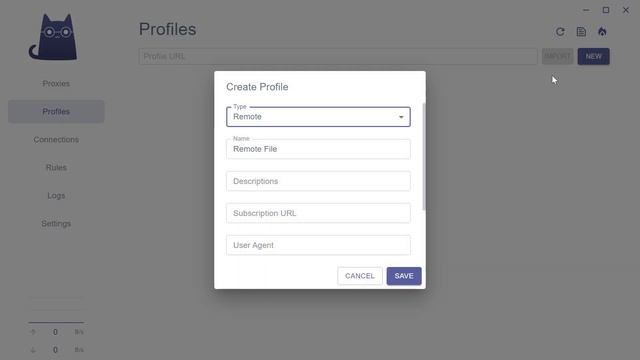Select the Remote type combo box
The image size is (640, 360).
[x=318, y=117]
